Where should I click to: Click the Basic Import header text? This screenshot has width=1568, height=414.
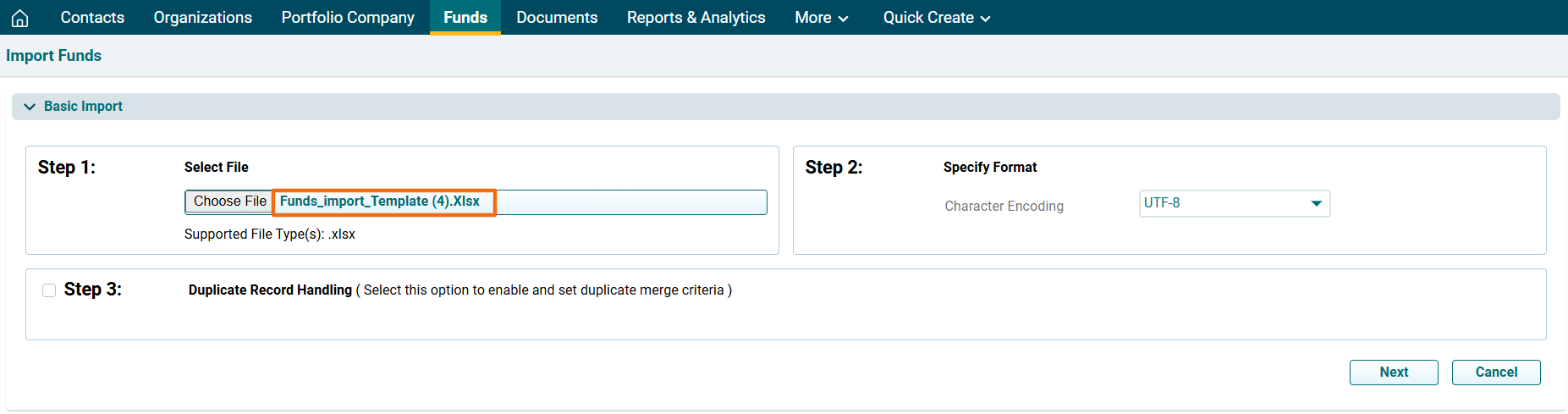tap(83, 107)
